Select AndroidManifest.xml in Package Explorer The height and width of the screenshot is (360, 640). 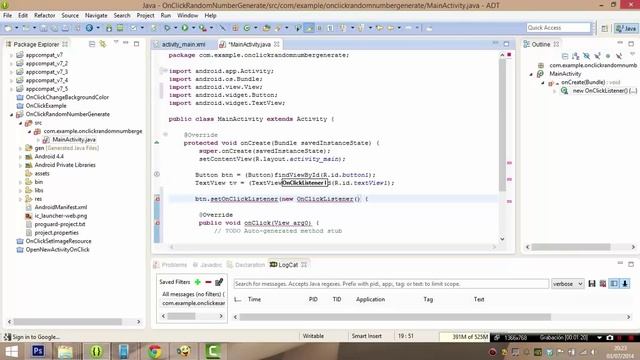point(60,207)
